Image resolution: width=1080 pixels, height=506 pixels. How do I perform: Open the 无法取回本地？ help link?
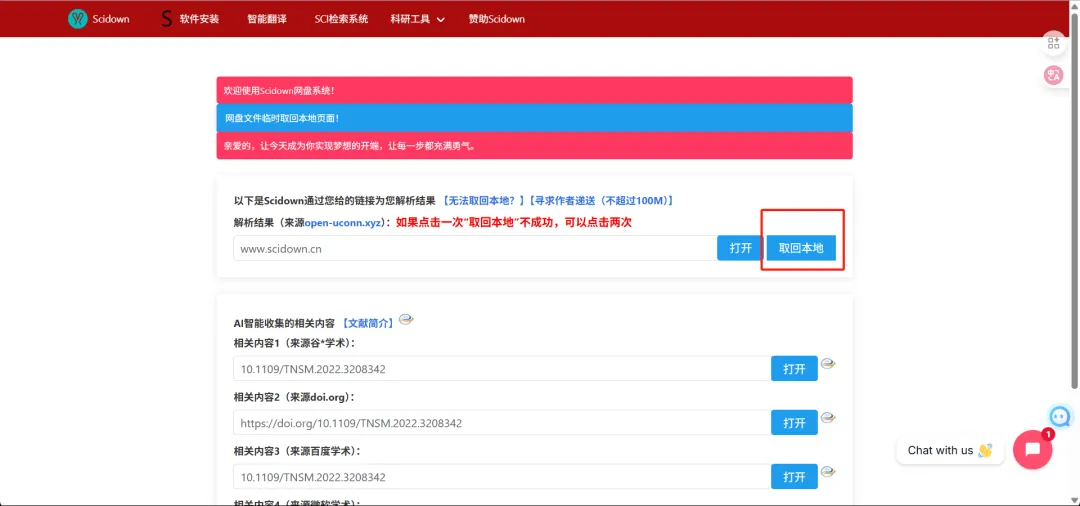click(x=484, y=201)
